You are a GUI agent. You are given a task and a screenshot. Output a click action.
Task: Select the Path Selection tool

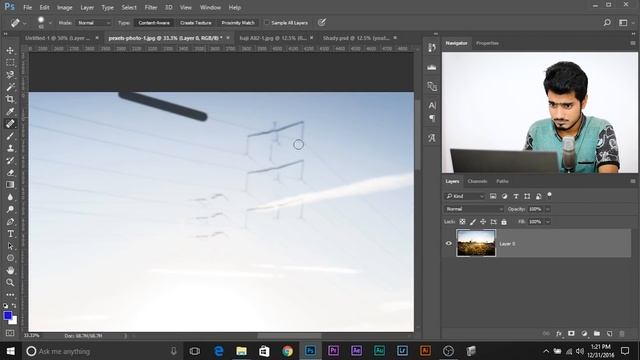10,246
